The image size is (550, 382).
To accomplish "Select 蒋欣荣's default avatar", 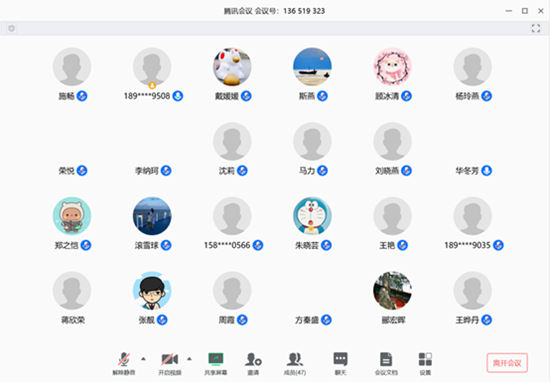I will [72, 290].
